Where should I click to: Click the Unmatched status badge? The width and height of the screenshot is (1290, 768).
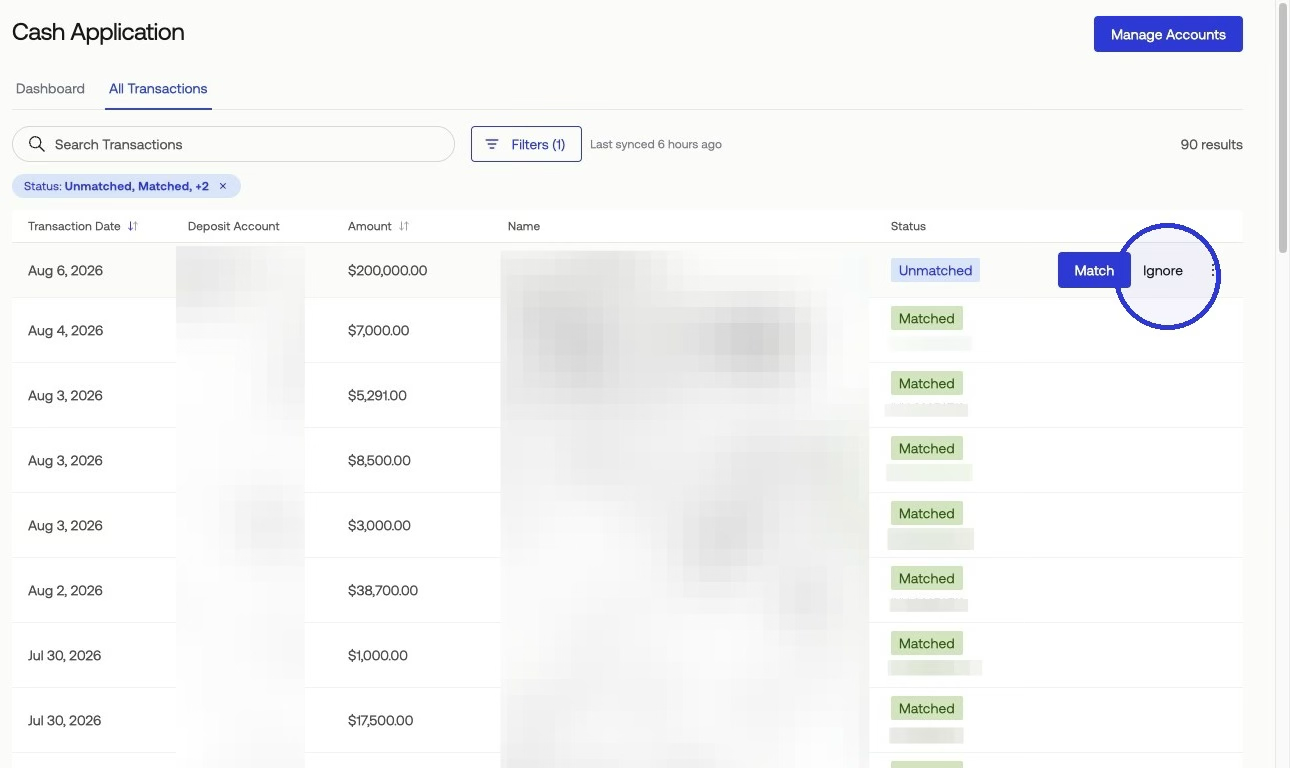pyautogui.click(x=935, y=270)
